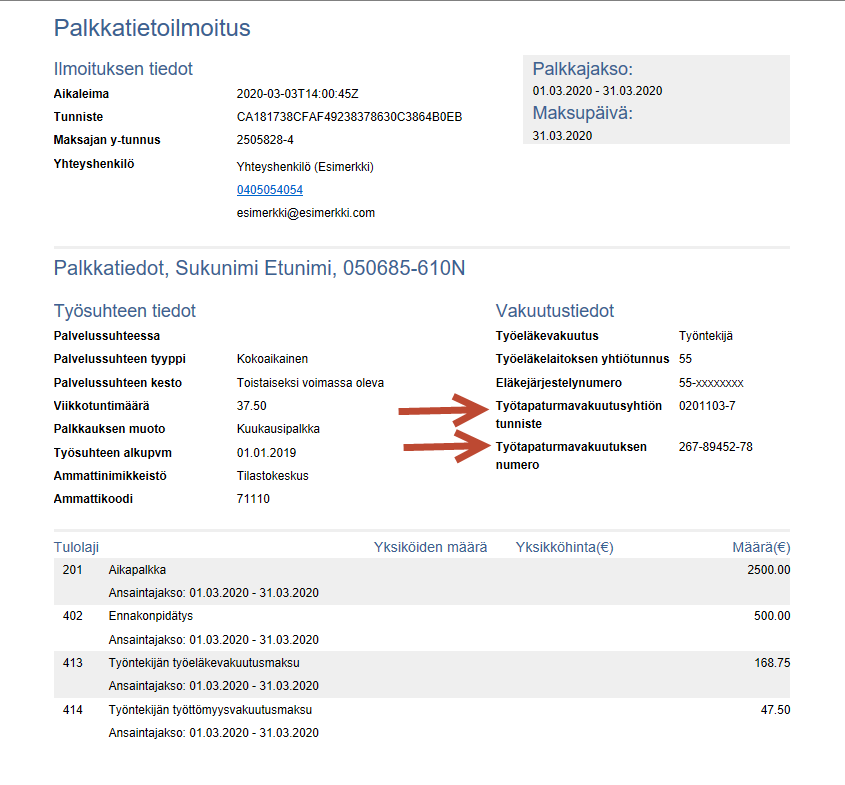Click the Ammattikoodi value 71110
Image resolution: width=845 pixels, height=785 pixels.
pos(253,499)
